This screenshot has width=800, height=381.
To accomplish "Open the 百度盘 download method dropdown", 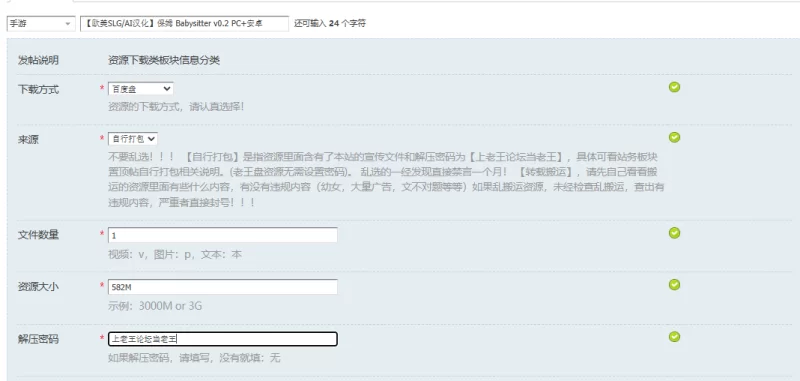I will click(140, 89).
